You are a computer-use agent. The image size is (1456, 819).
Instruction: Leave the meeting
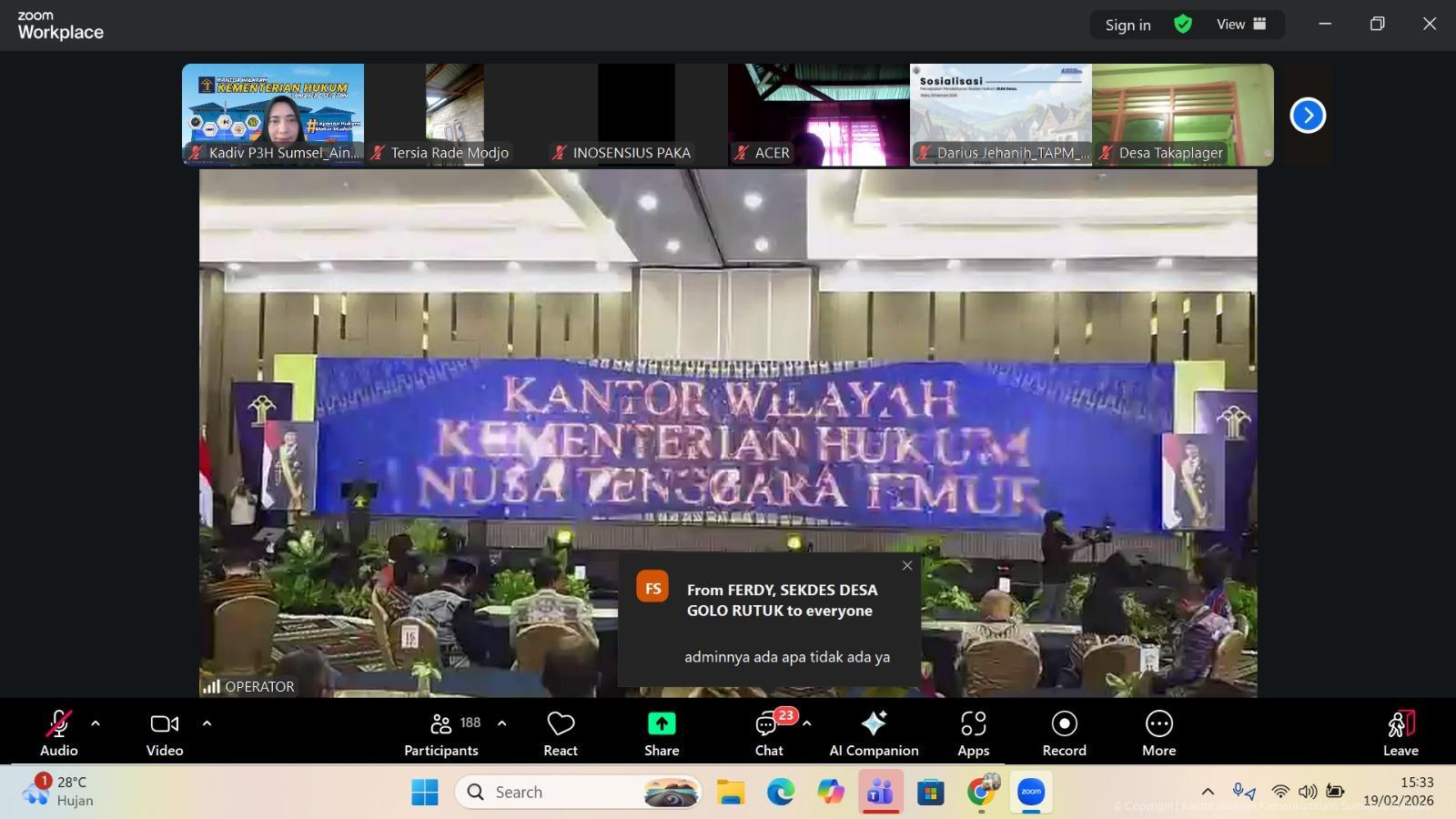tap(1400, 733)
